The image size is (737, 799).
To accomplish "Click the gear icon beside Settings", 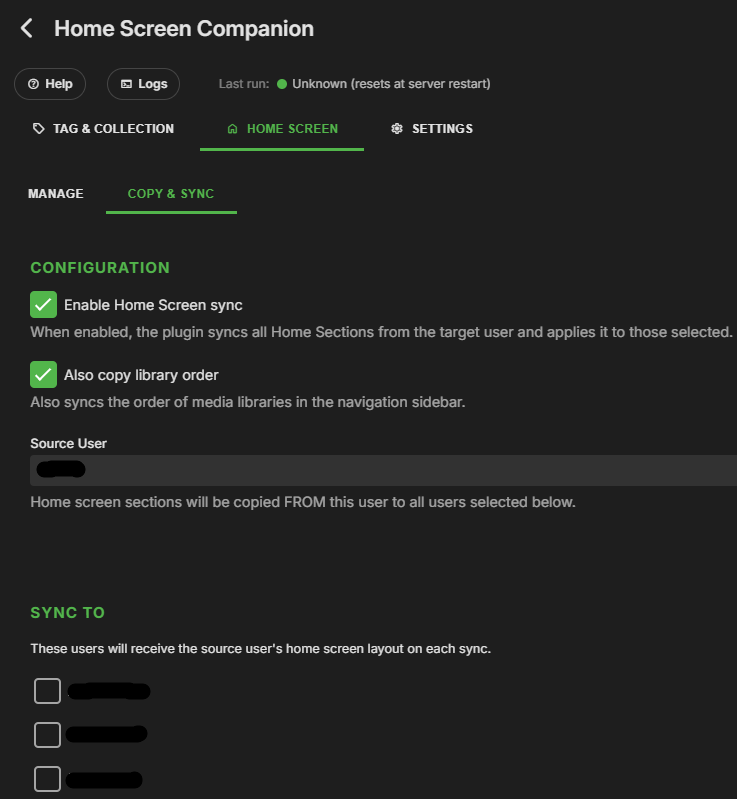I will coord(397,129).
